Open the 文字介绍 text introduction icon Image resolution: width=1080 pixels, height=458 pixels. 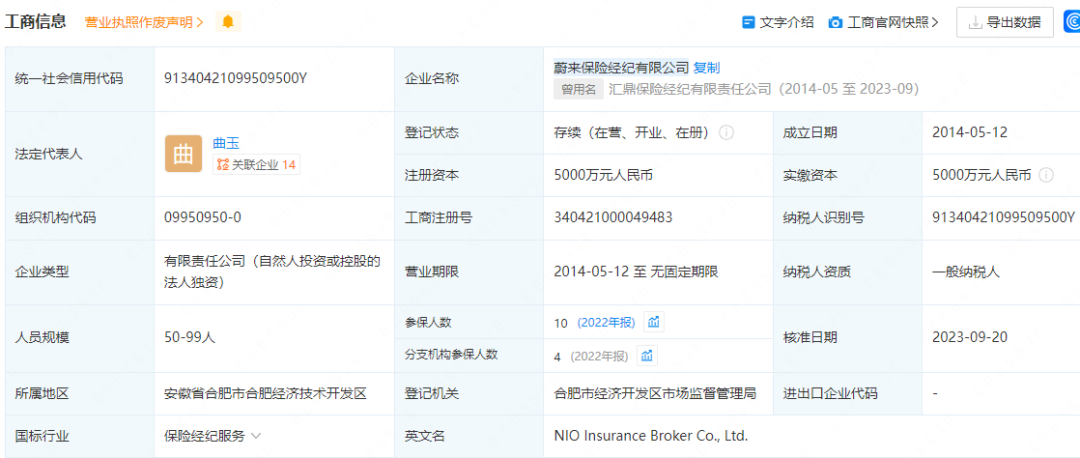point(749,22)
